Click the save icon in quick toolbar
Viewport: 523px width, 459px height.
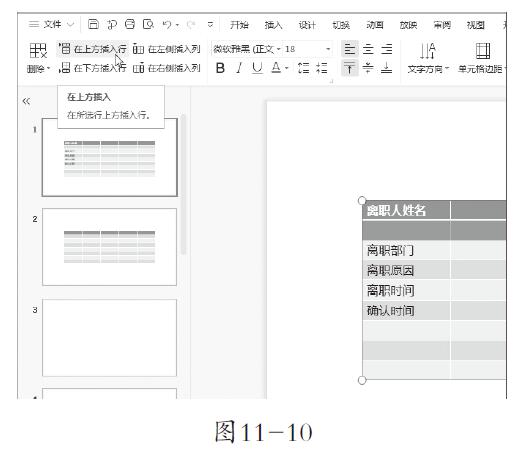93,24
